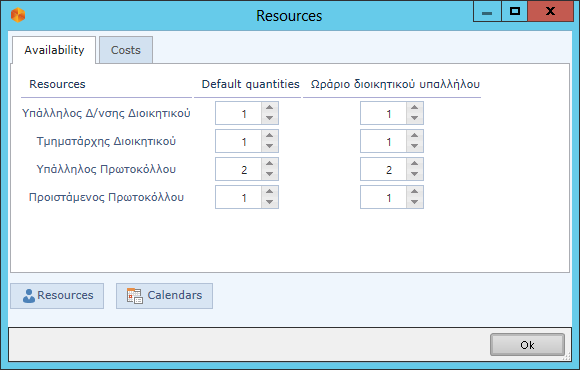Focus Ωράριο field for Τμηματάρχης Διοικητικού
This screenshot has height=370, width=580.
pos(384,141)
